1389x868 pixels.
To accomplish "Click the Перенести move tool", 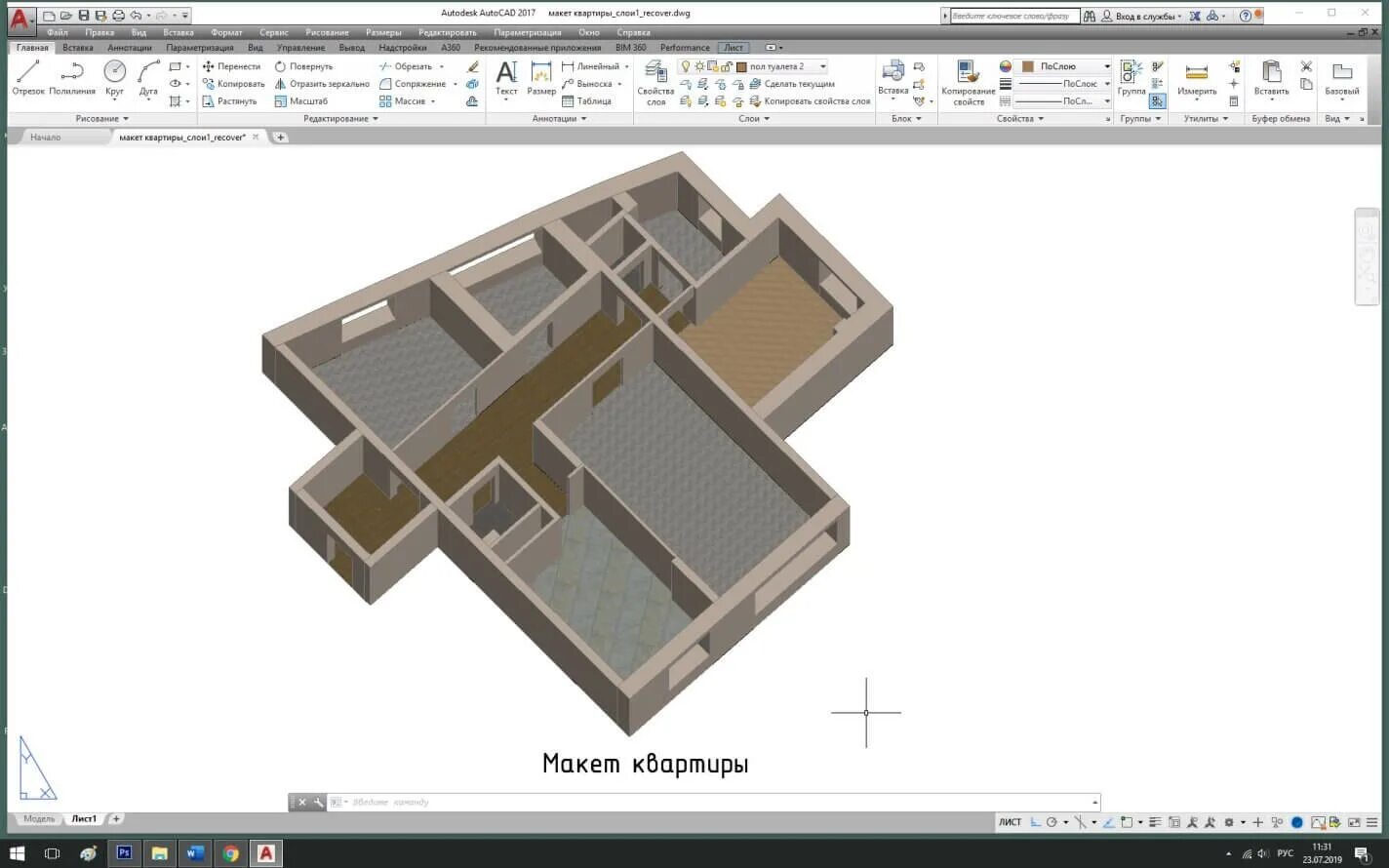I will tap(231, 66).
